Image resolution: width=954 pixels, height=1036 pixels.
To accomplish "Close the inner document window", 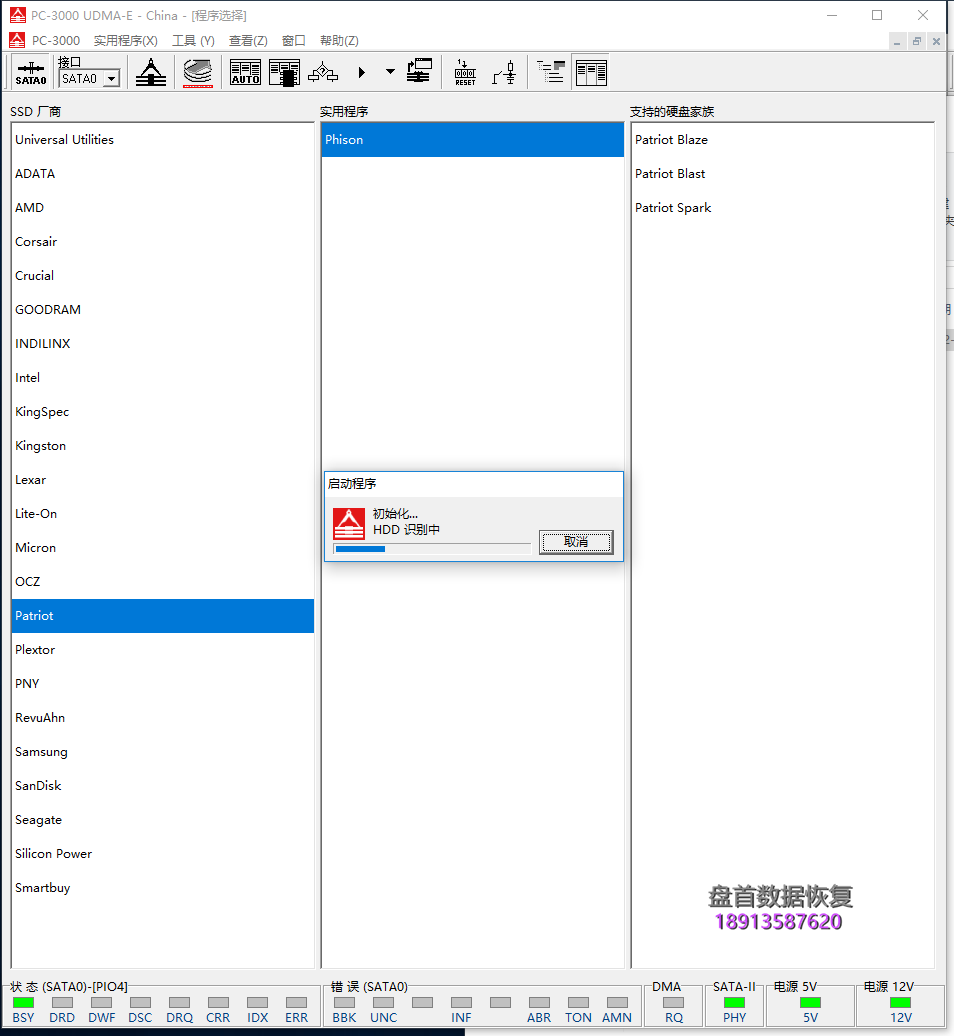I will (x=936, y=42).
